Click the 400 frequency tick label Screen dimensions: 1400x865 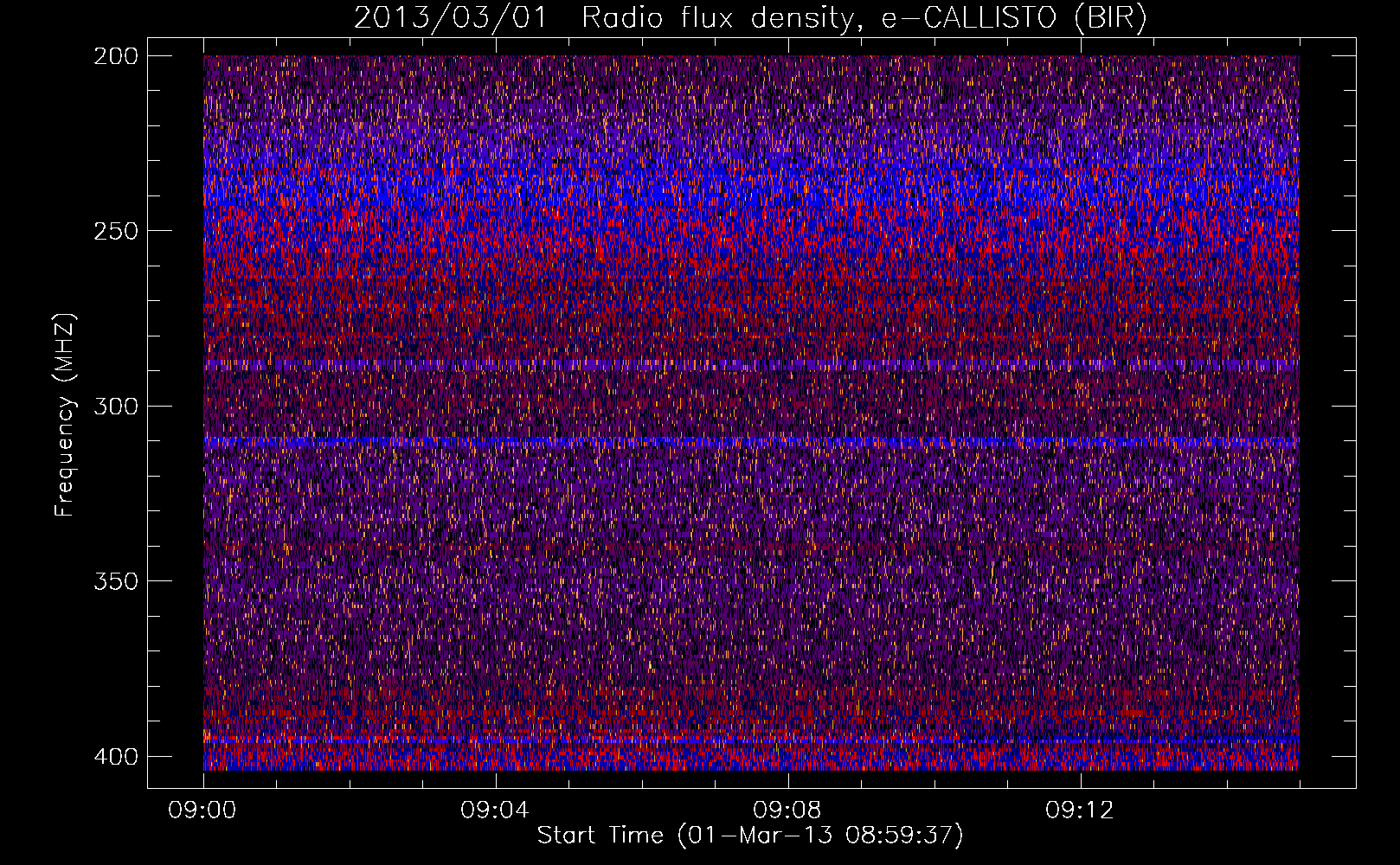click(x=115, y=756)
